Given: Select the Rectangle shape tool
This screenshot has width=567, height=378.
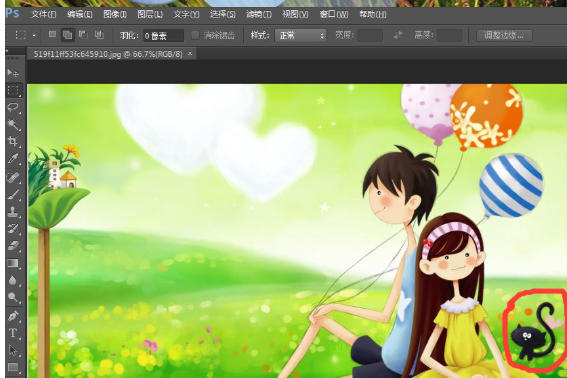Looking at the screenshot, I should coord(13,367).
